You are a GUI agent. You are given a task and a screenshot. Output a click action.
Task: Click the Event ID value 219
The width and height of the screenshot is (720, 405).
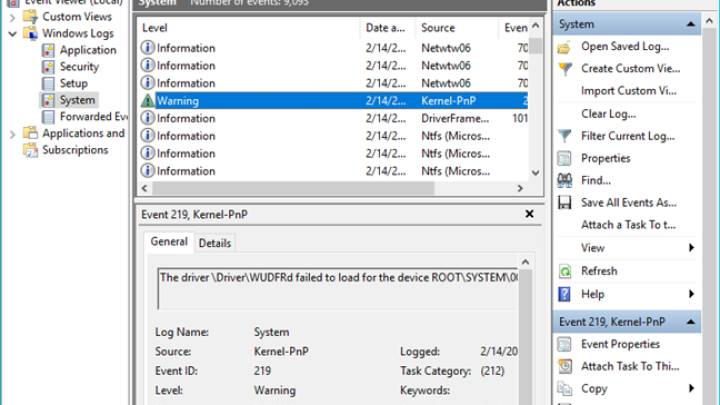point(262,371)
